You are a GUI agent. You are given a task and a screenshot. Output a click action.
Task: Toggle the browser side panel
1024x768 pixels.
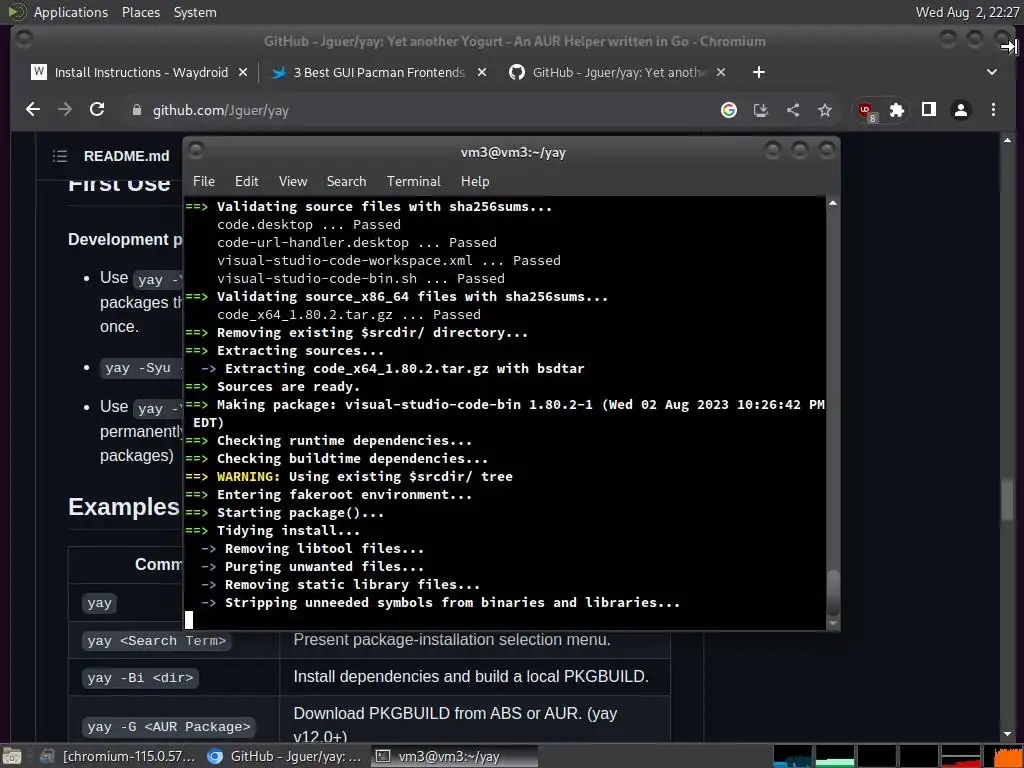929,110
